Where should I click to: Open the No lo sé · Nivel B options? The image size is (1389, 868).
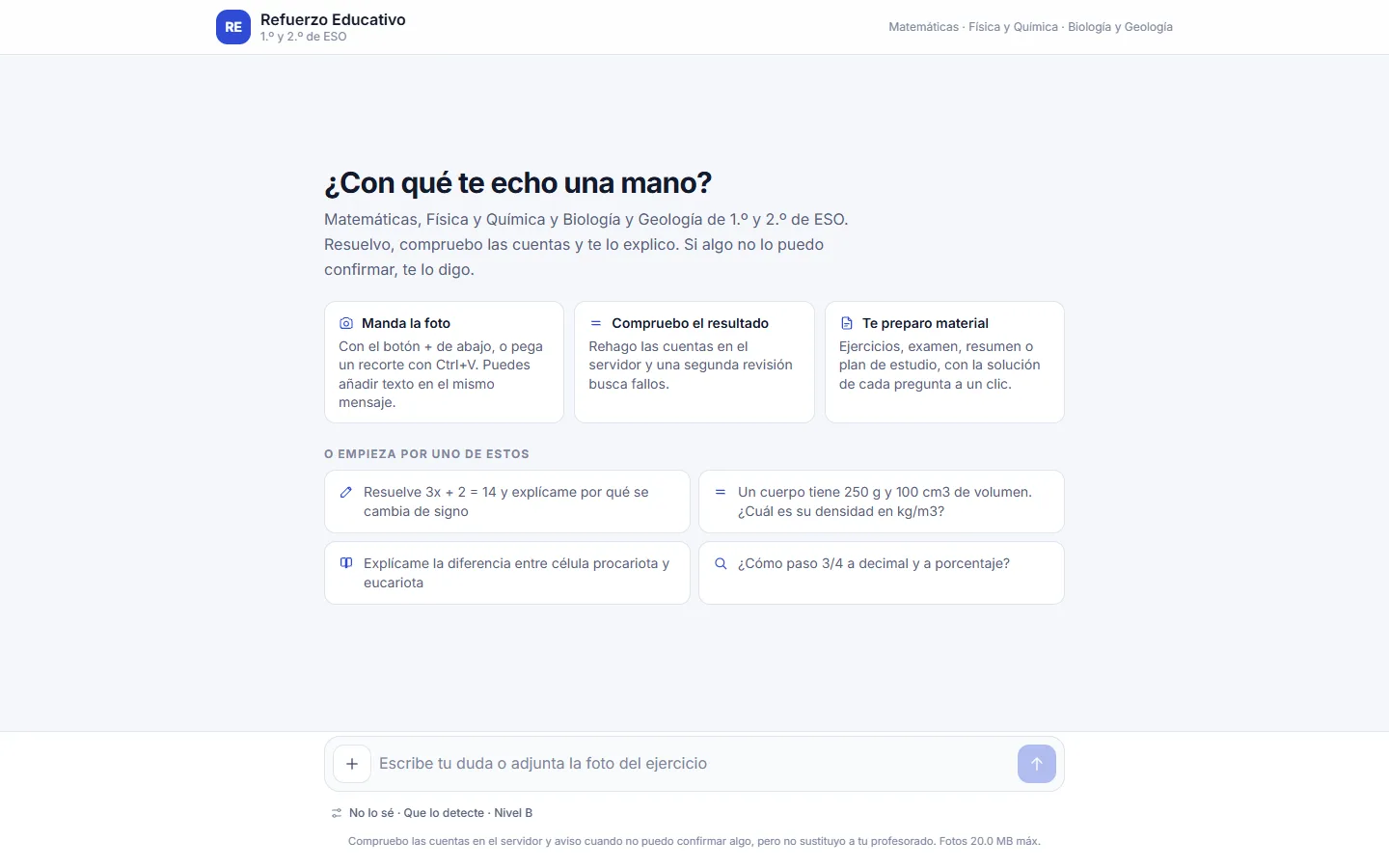[432, 813]
